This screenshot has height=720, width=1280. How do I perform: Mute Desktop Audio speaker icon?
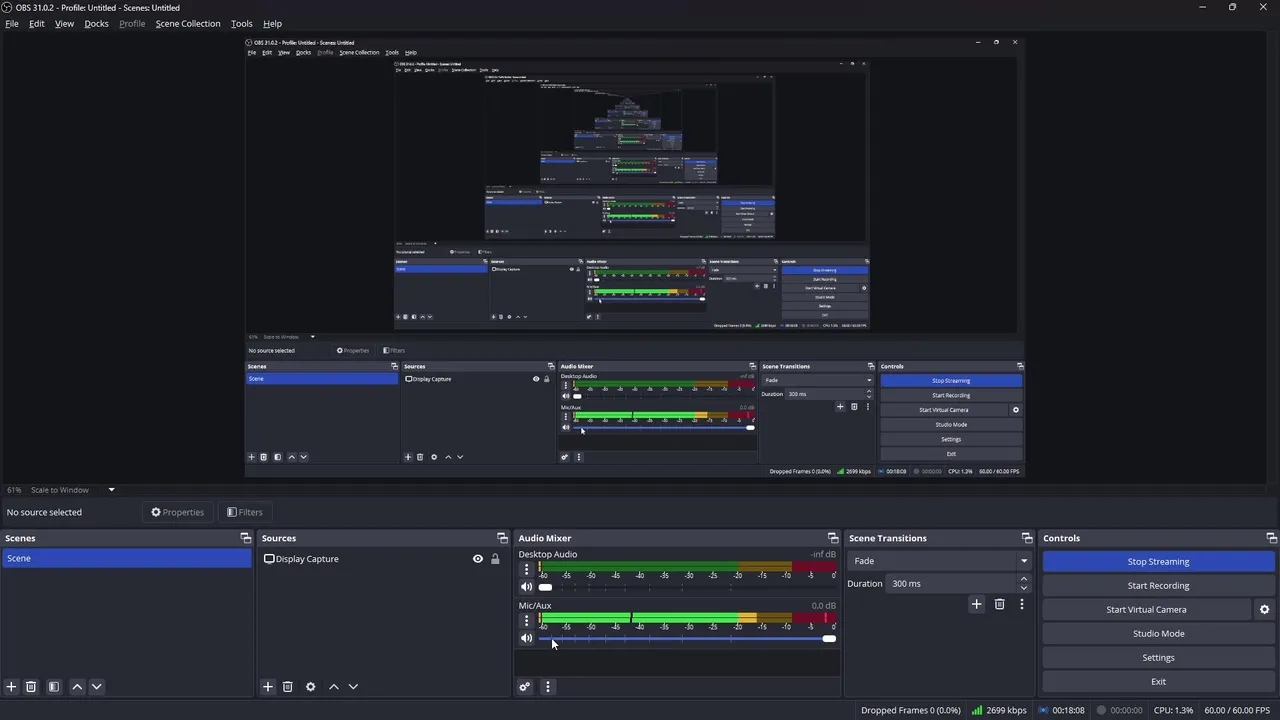click(x=526, y=587)
